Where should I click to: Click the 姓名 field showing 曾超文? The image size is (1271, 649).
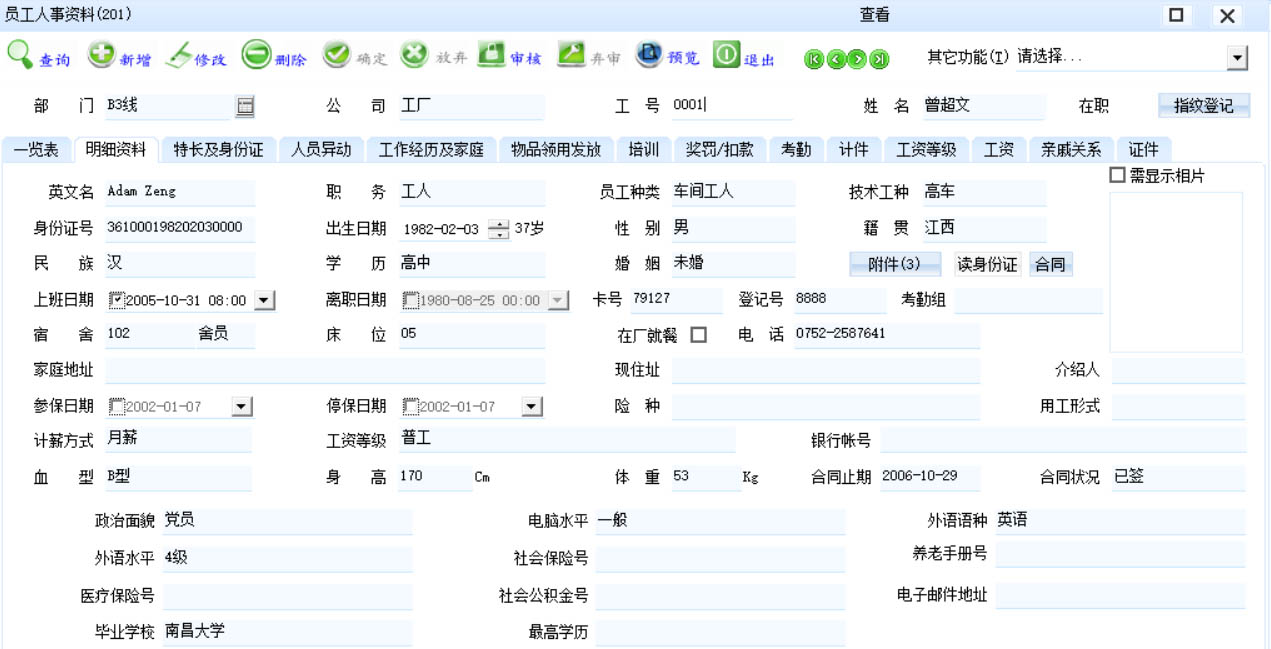point(983,106)
